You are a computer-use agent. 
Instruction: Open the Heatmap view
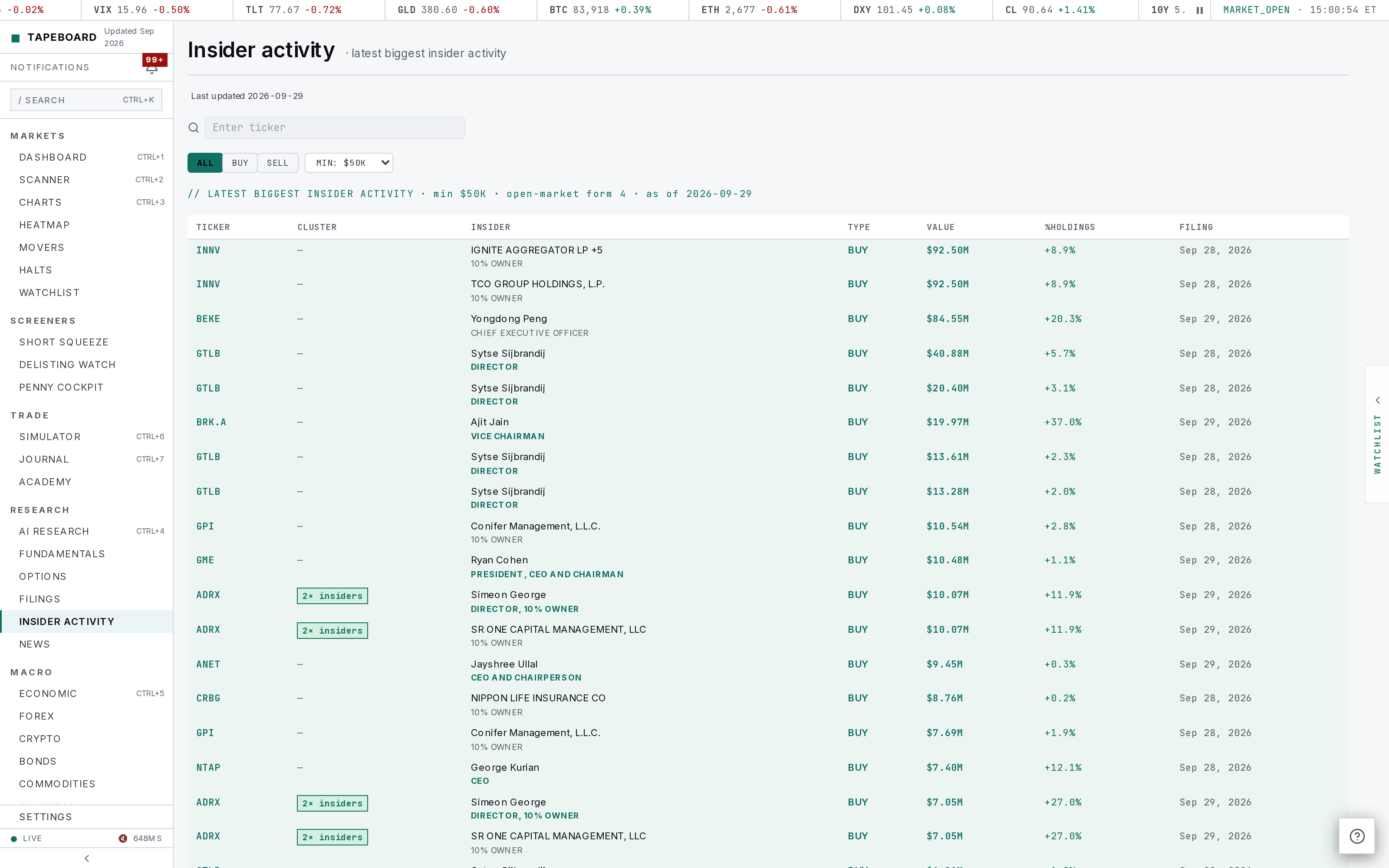click(x=86, y=225)
